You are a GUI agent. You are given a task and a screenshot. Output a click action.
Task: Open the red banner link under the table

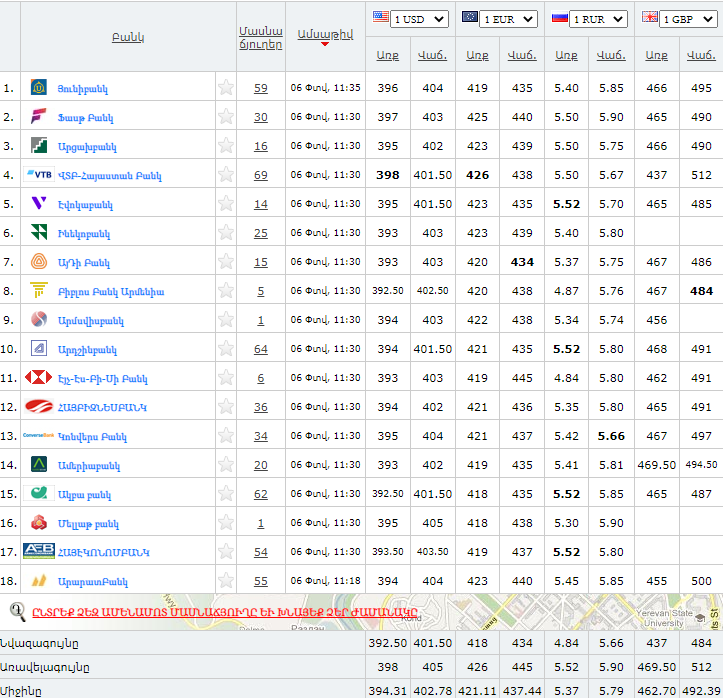click(x=225, y=613)
